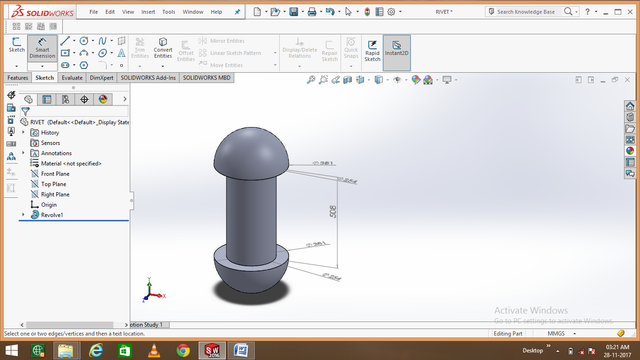Click the Sketch tool icon
Viewport: 640px width, 360px height.
click(x=17, y=44)
